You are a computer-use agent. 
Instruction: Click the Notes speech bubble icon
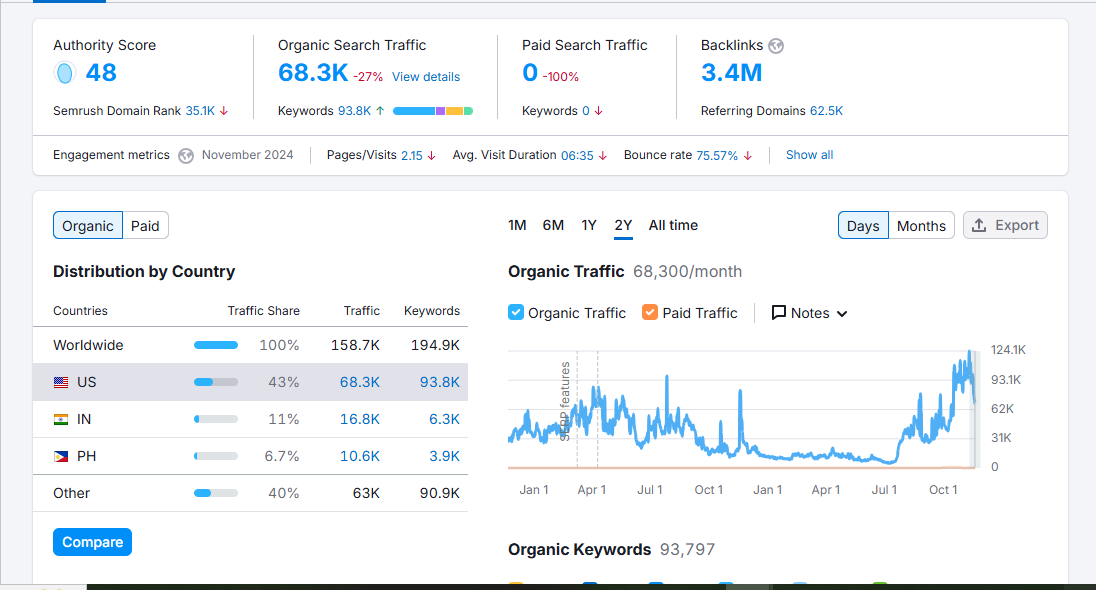pos(779,313)
